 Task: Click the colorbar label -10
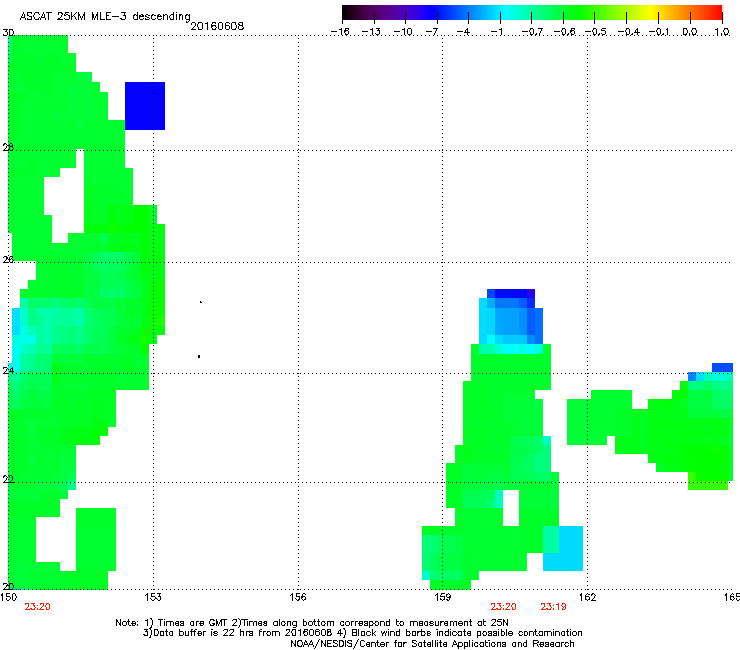(x=403, y=32)
